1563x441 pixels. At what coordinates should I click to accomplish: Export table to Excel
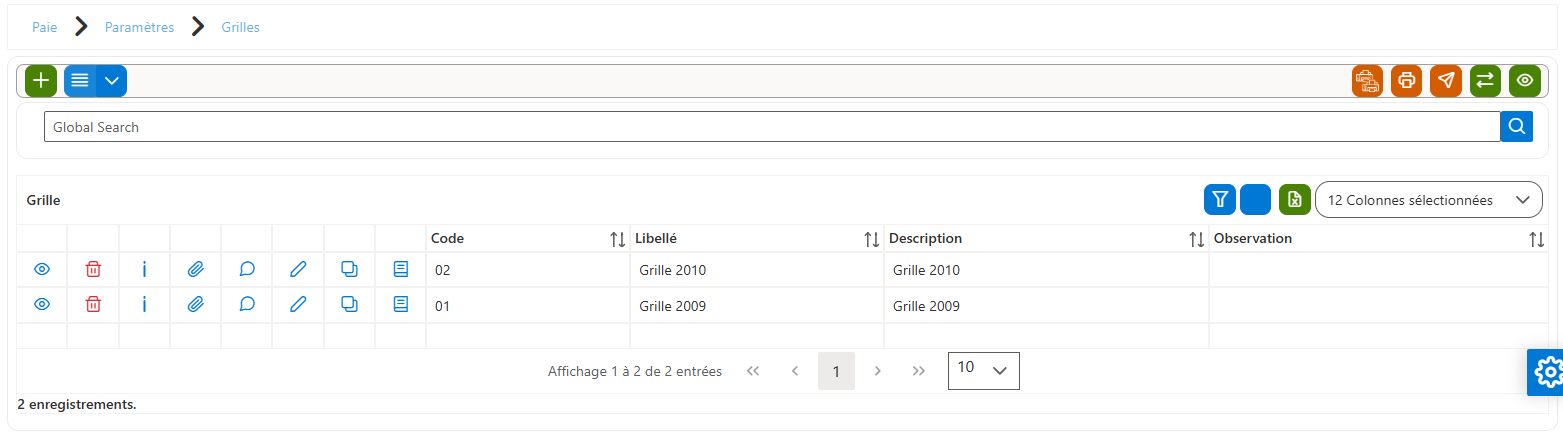1295,200
